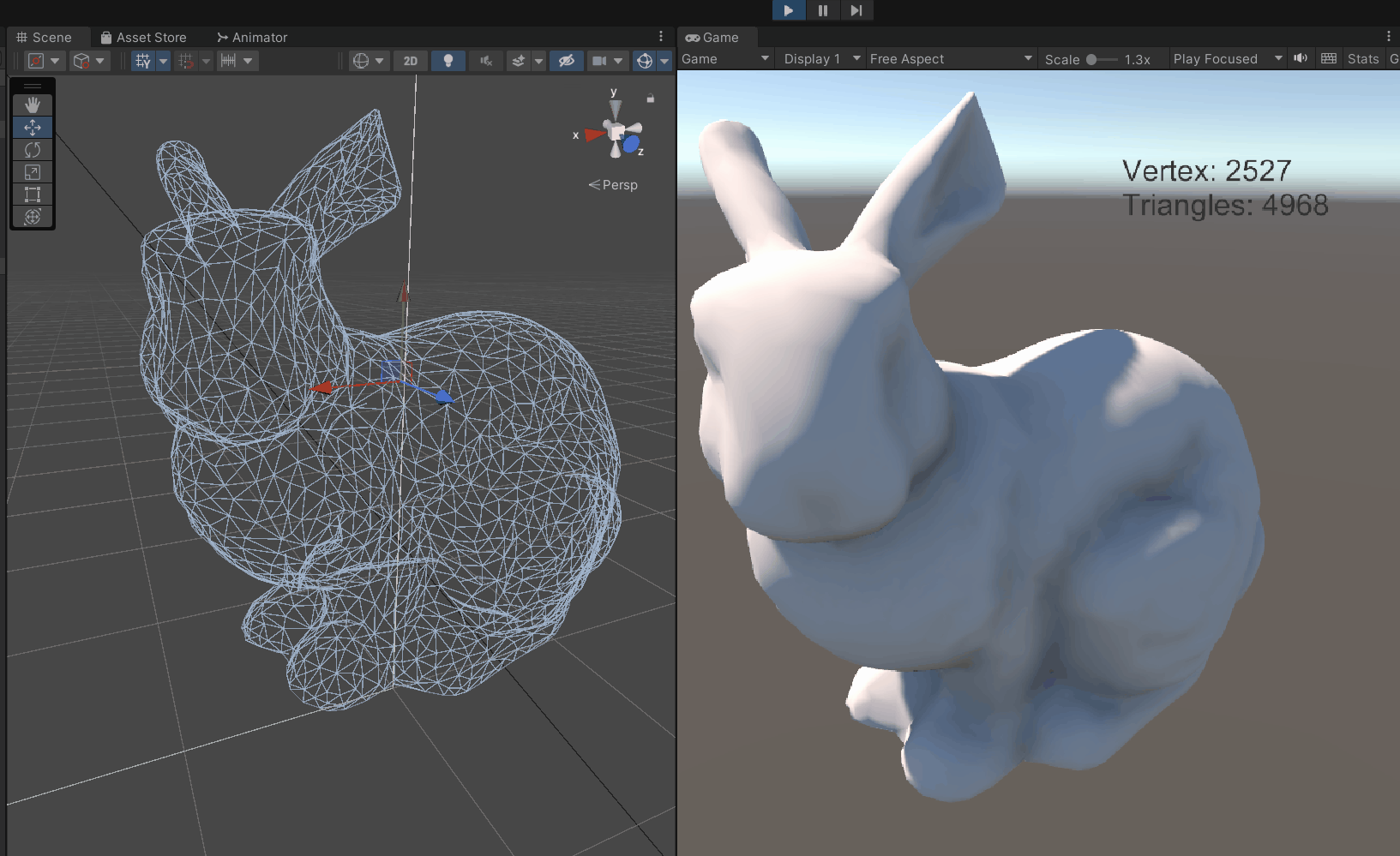
Task: Click the snap increment ruler icon
Action: pos(228,61)
